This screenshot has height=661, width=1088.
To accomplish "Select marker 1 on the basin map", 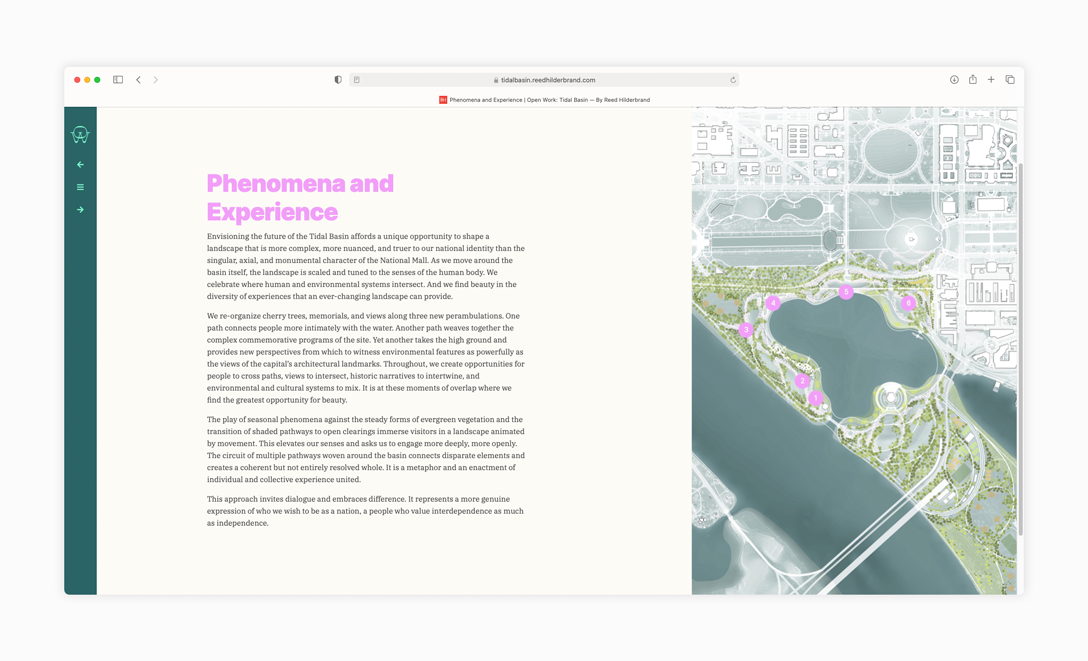I will (815, 398).
